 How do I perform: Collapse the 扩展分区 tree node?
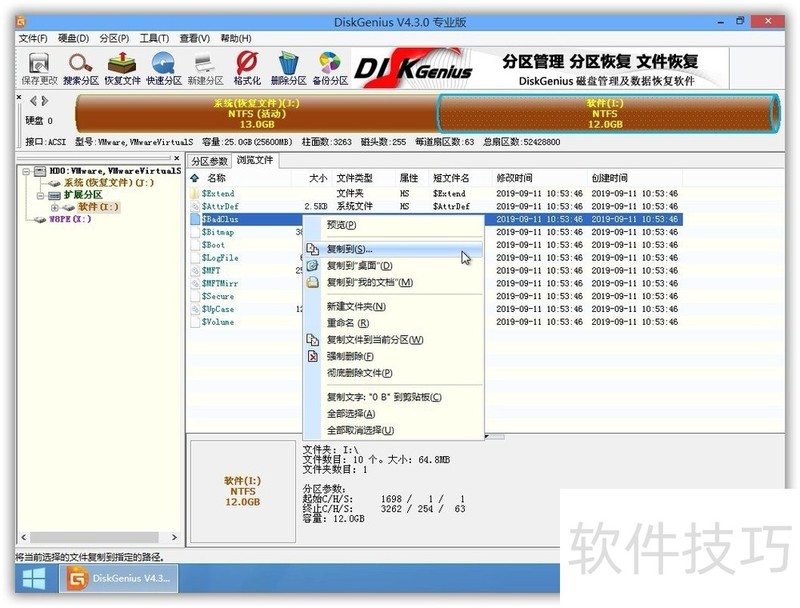[40, 195]
